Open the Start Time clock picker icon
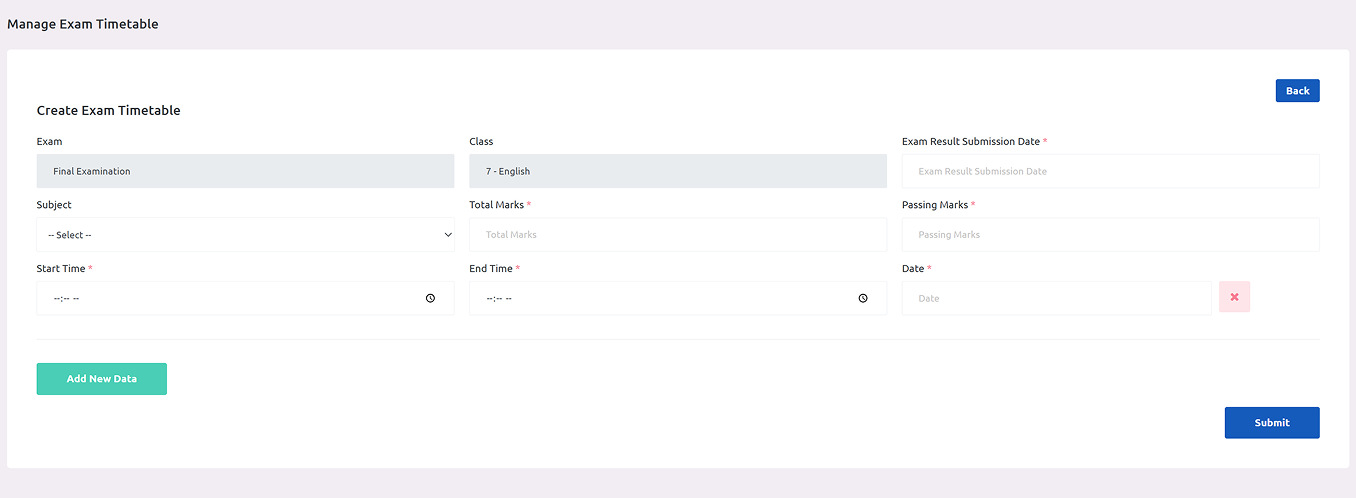This screenshot has height=498, width=1356. [x=430, y=298]
